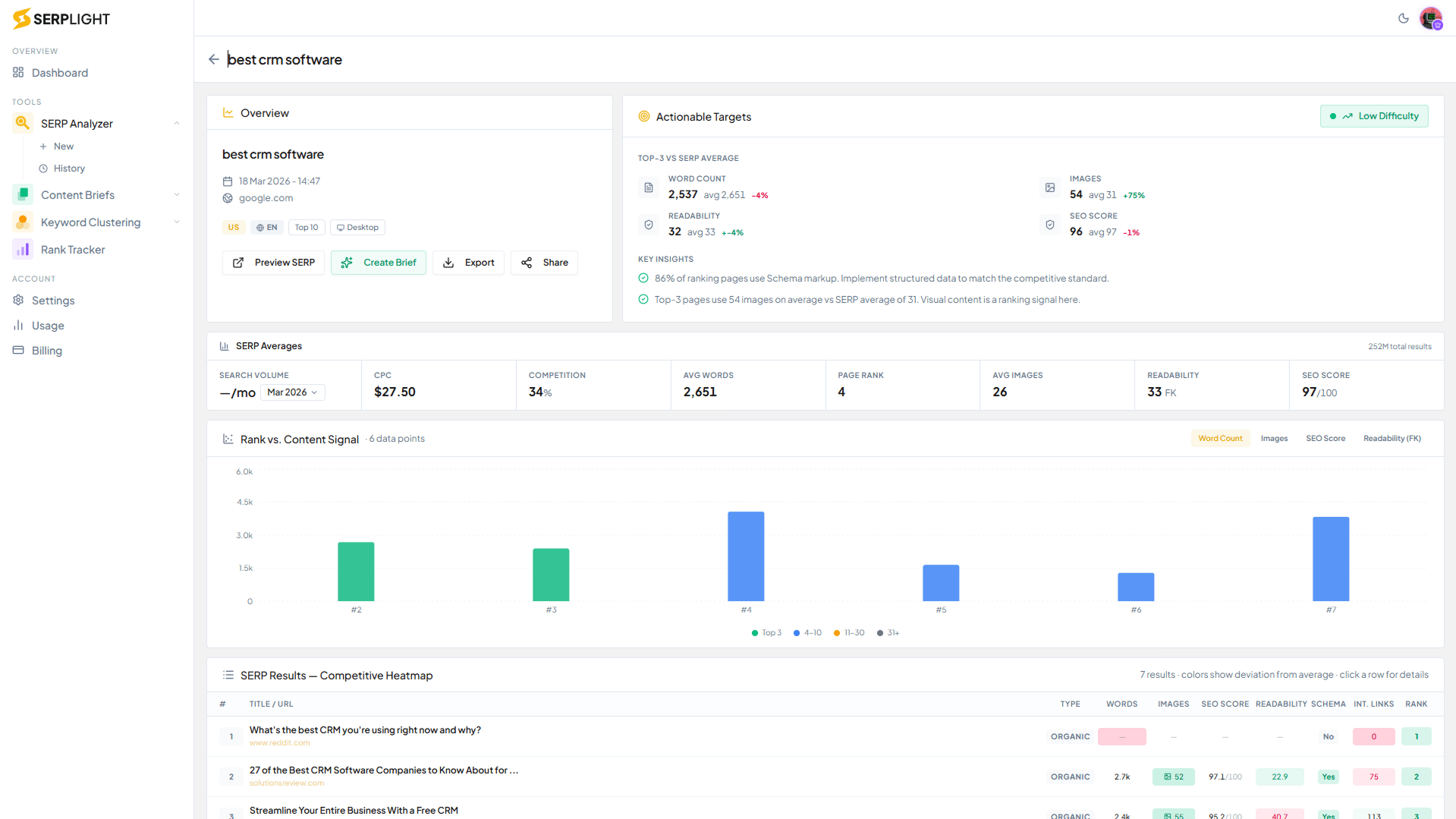Expand the Content Briefs section
1456x819 pixels.
click(x=177, y=194)
